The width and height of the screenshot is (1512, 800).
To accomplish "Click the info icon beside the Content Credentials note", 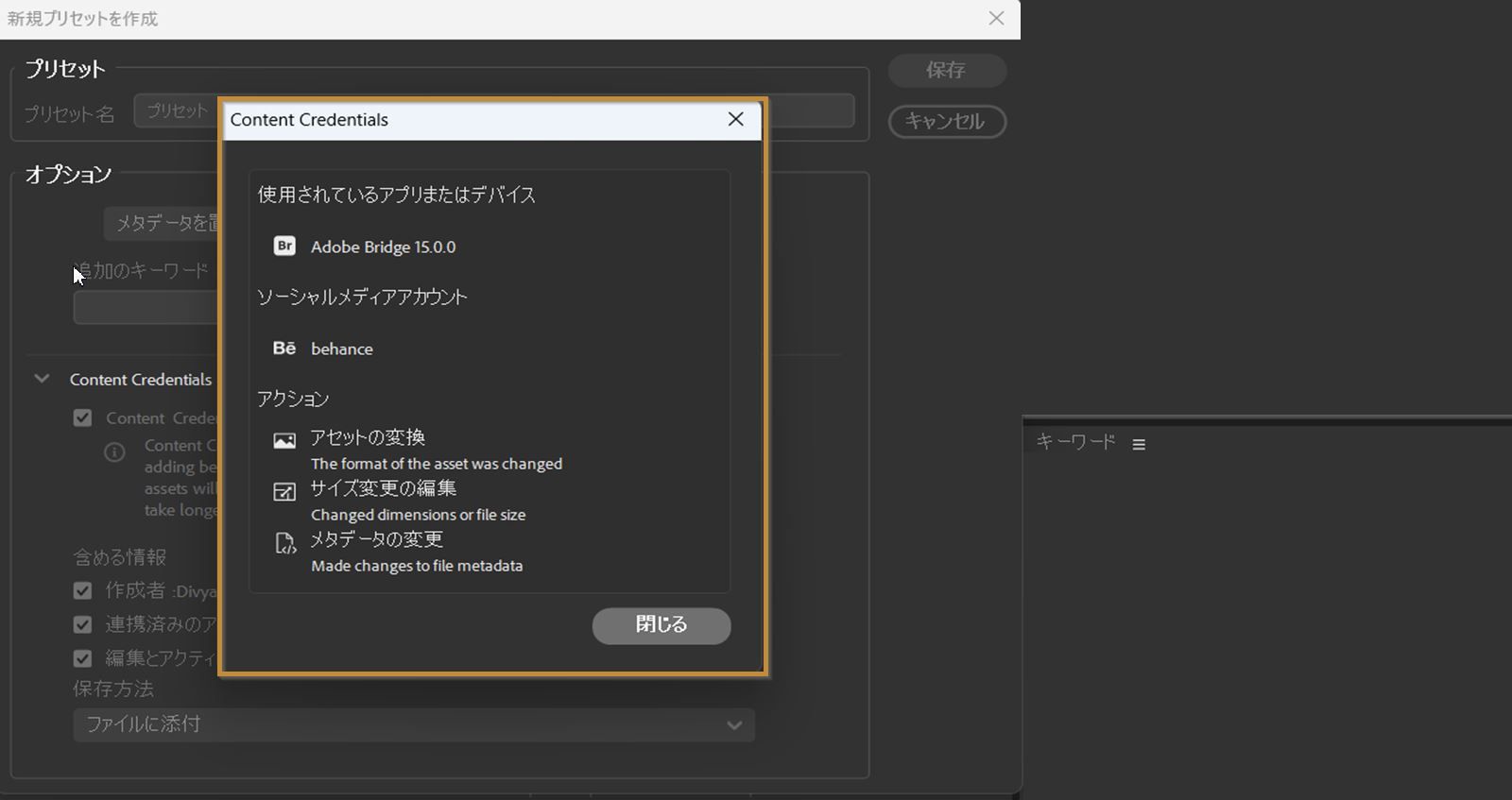I will coord(114,452).
